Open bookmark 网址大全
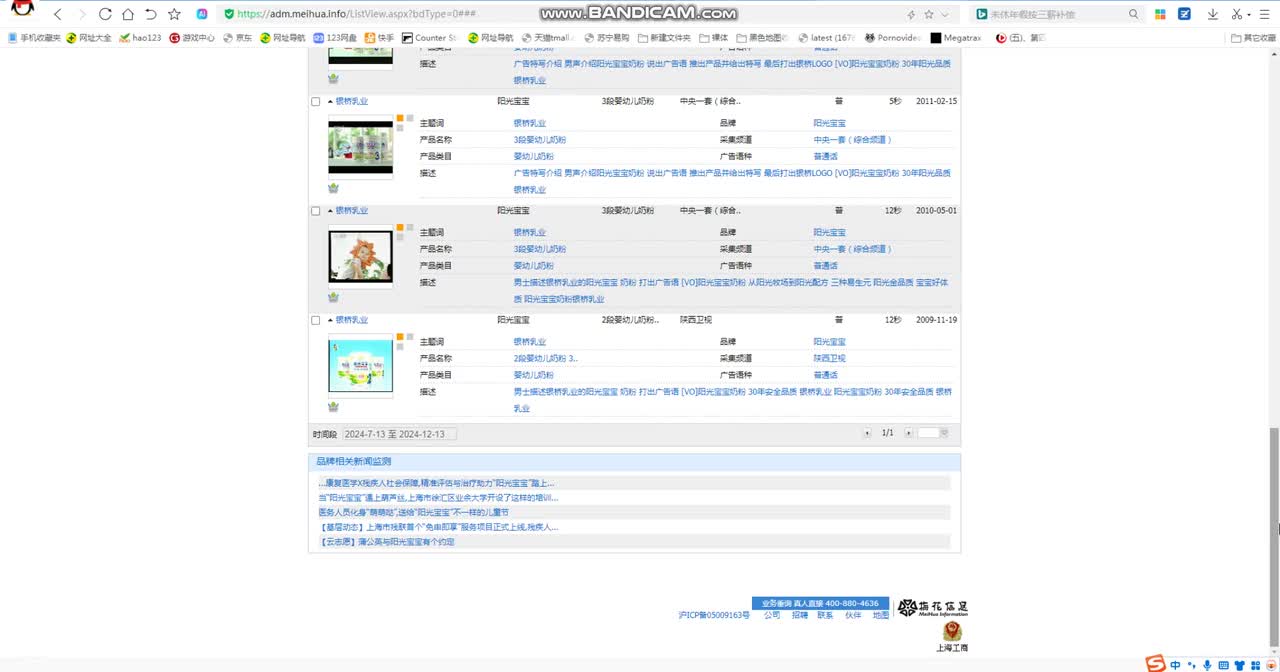The width and height of the screenshot is (1280, 672). pos(89,38)
